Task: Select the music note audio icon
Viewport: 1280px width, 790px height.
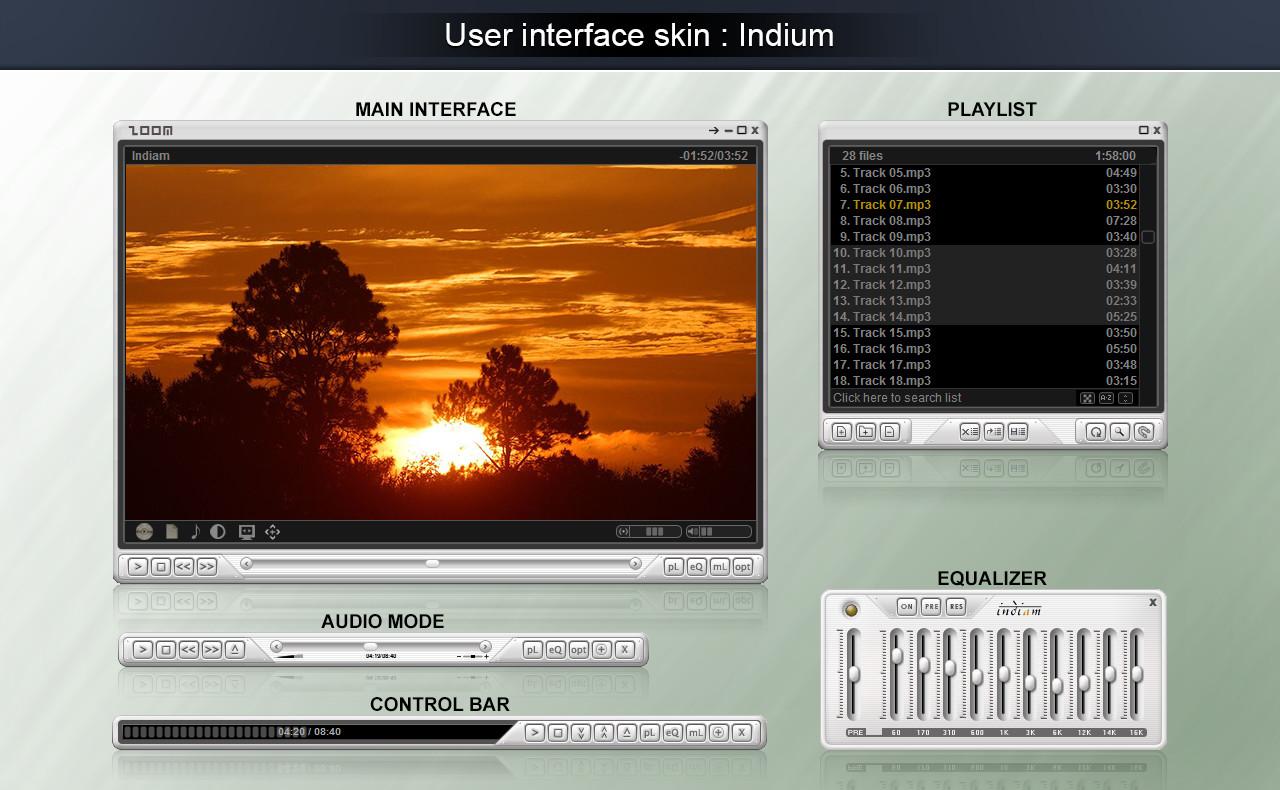Action: tap(195, 531)
